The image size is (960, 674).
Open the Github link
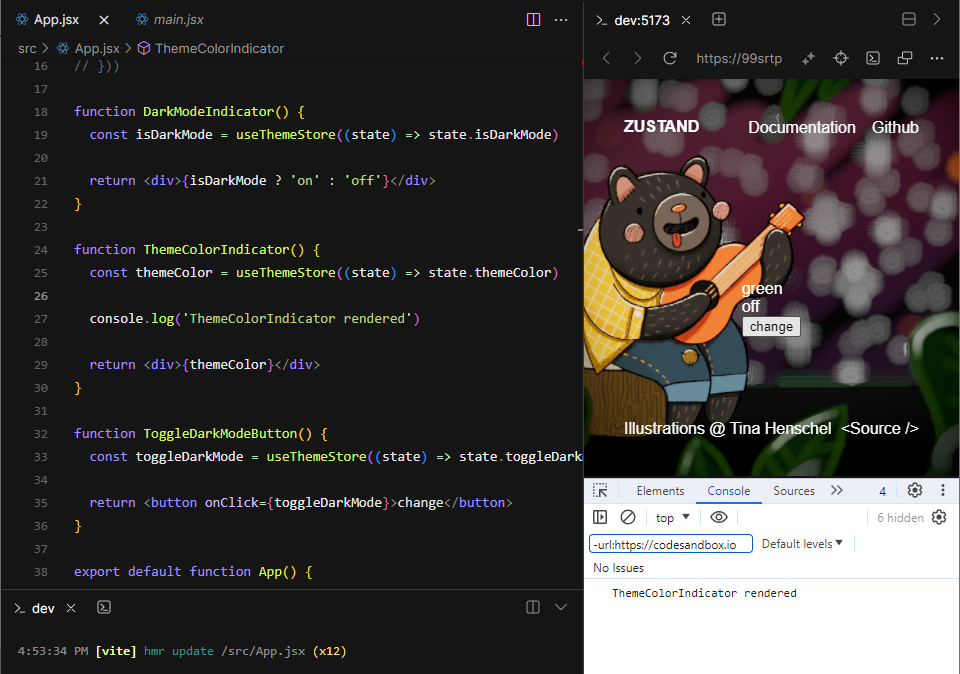pos(895,127)
